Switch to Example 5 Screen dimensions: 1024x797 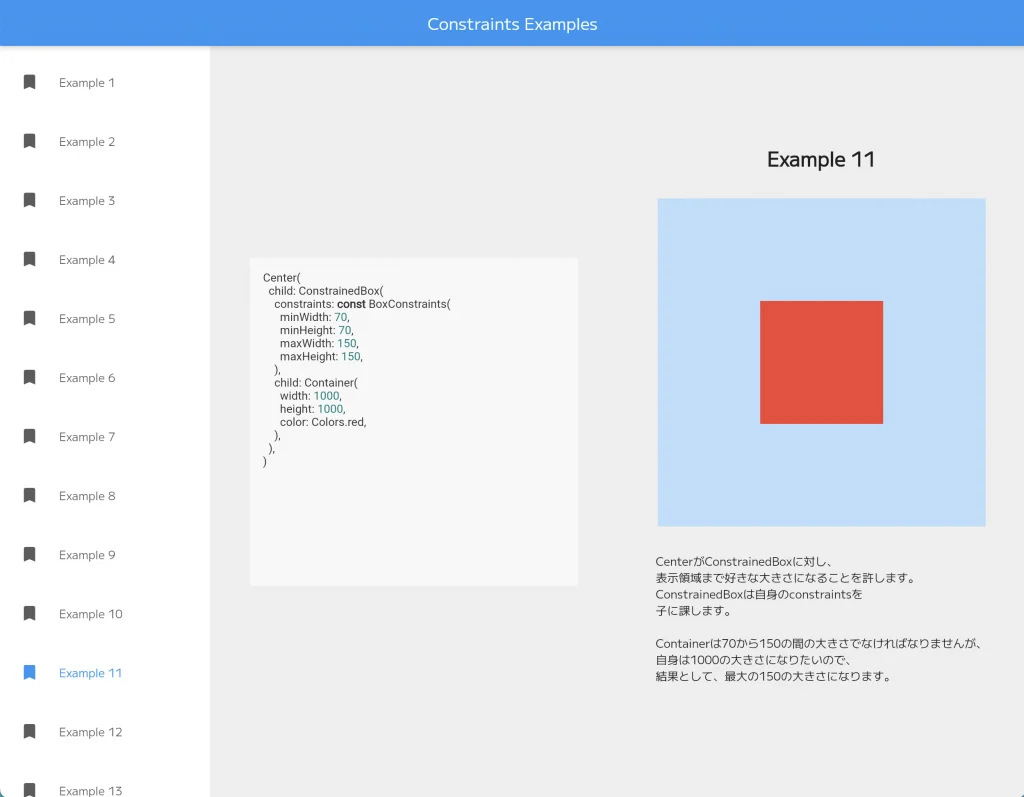pos(87,319)
